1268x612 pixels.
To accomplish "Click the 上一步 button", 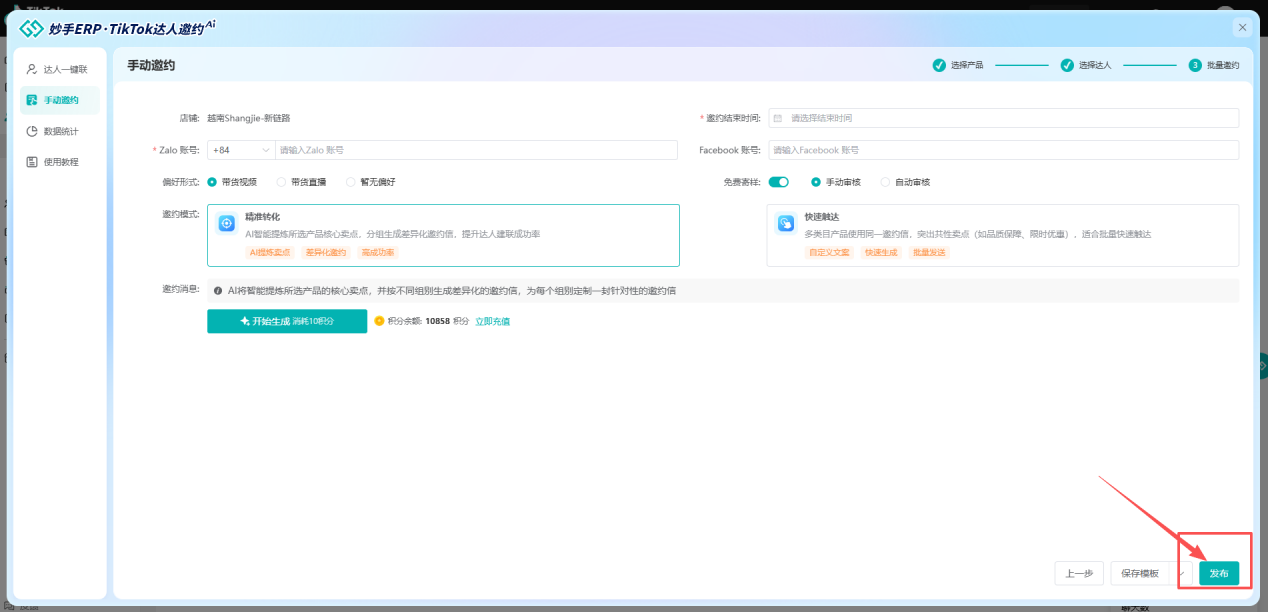I will pyautogui.click(x=1079, y=573).
